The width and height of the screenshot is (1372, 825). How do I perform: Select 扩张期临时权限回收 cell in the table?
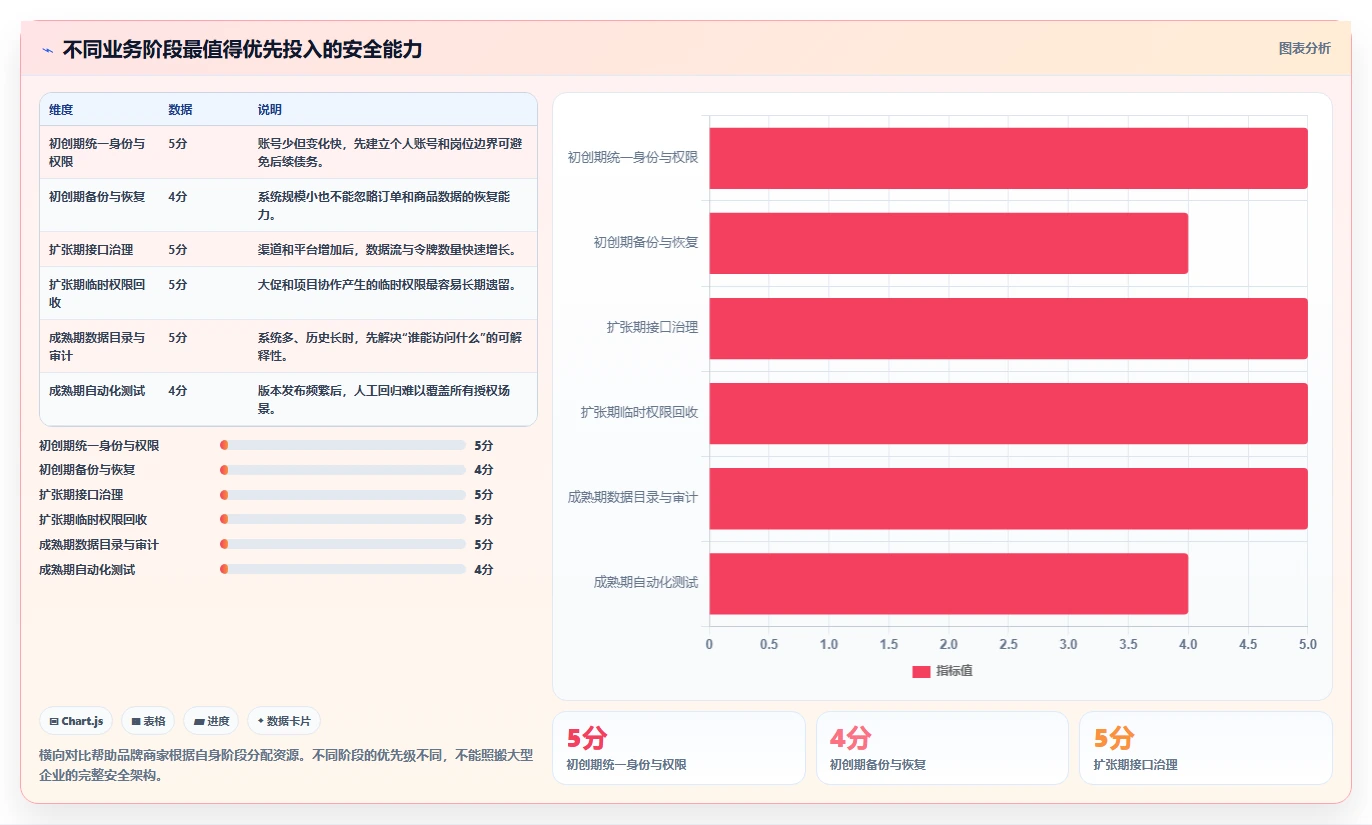pos(98,293)
